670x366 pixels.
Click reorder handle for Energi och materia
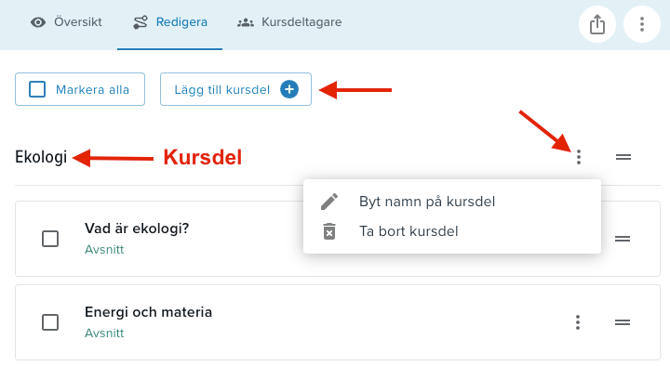pos(623,322)
